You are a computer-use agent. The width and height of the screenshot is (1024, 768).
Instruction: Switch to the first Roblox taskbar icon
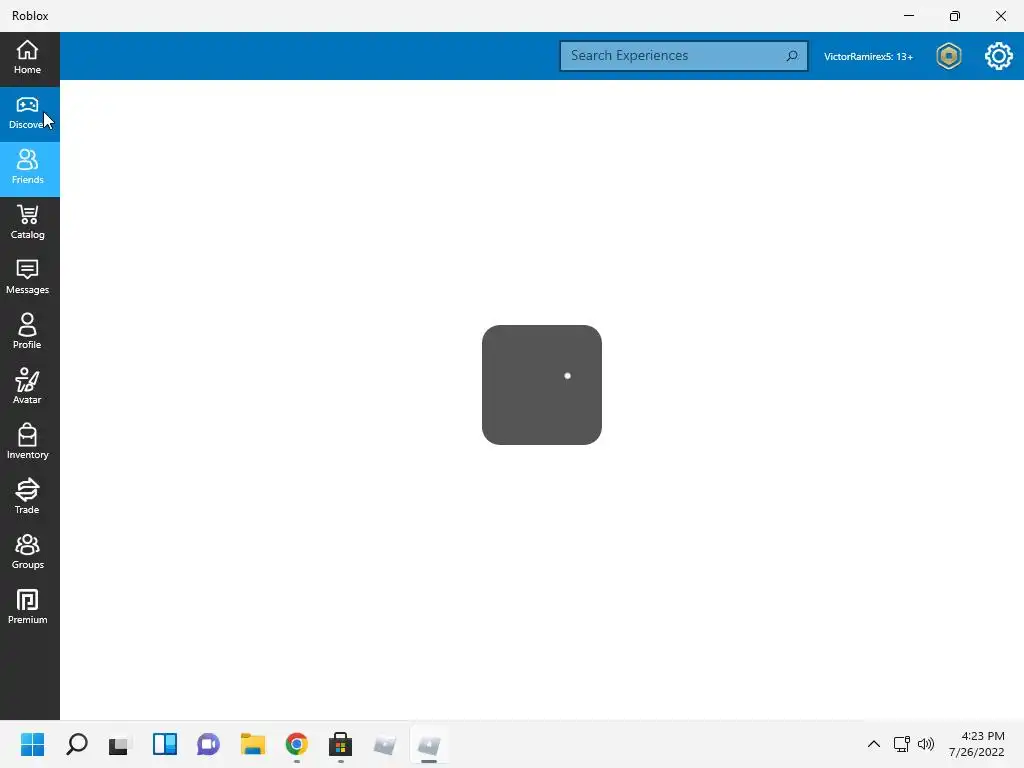click(385, 744)
